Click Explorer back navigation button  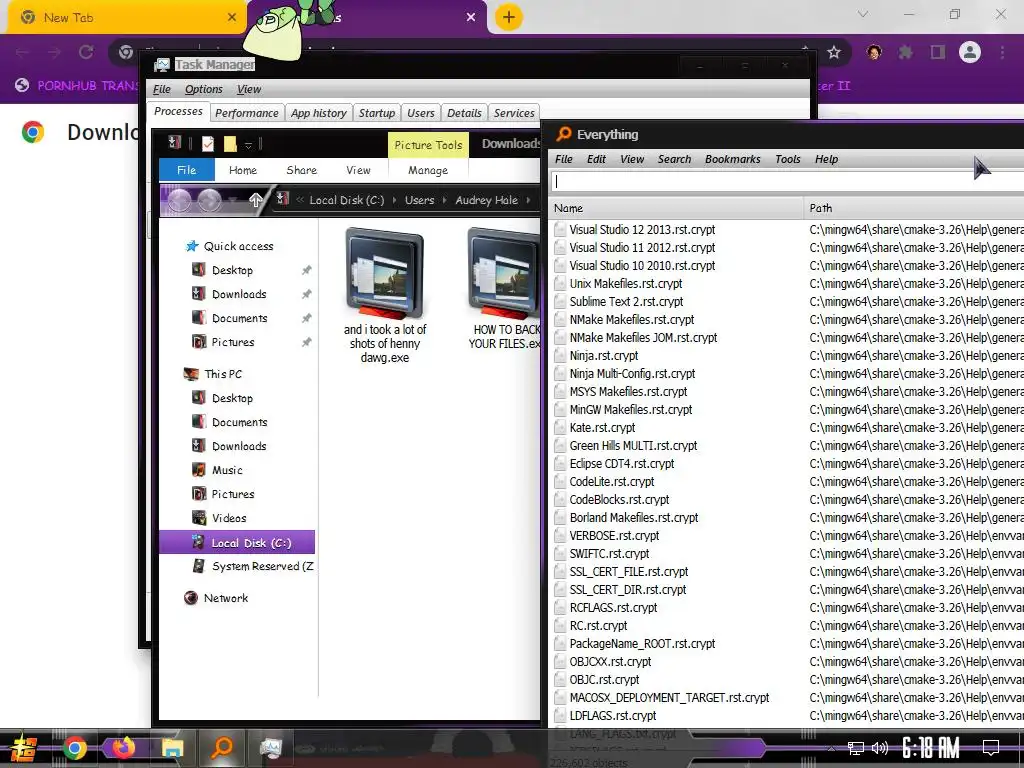(x=180, y=200)
